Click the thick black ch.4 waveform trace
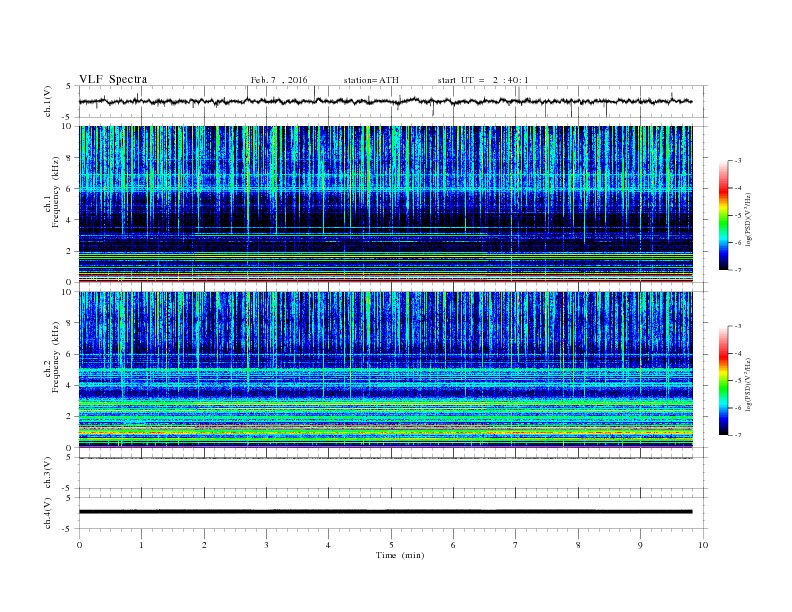 (x=385, y=512)
